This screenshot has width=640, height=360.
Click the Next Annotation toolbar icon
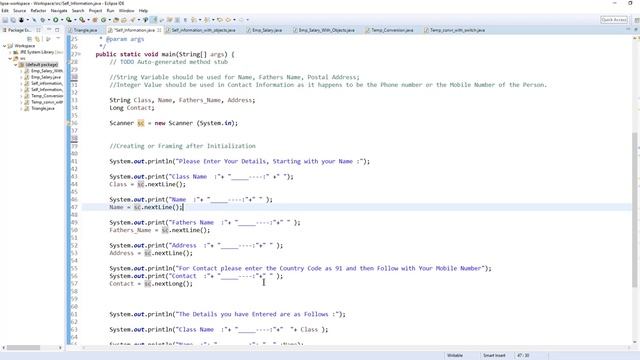tap(194, 20)
